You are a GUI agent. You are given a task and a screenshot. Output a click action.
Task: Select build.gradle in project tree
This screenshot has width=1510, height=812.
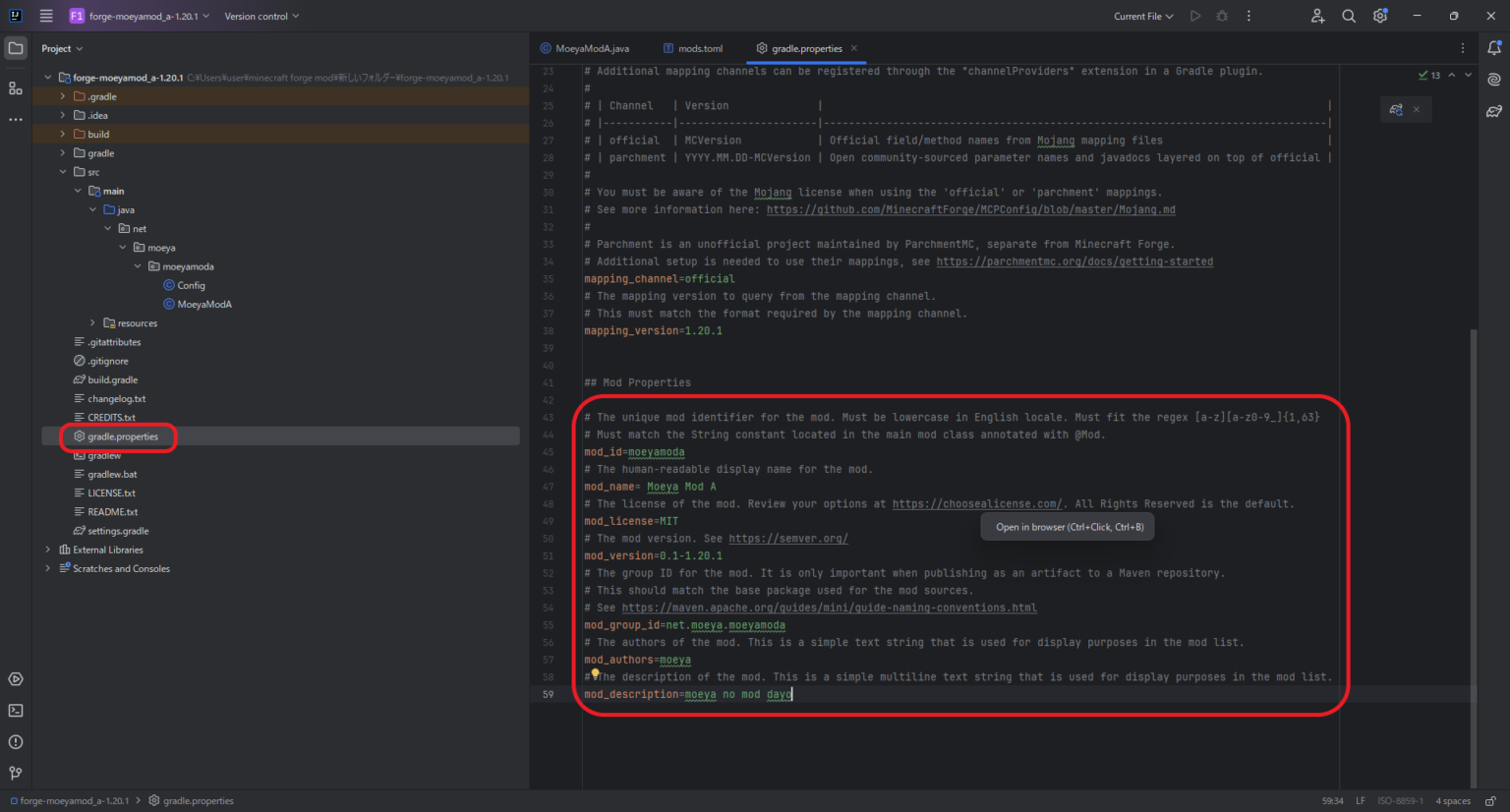point(112,380)
